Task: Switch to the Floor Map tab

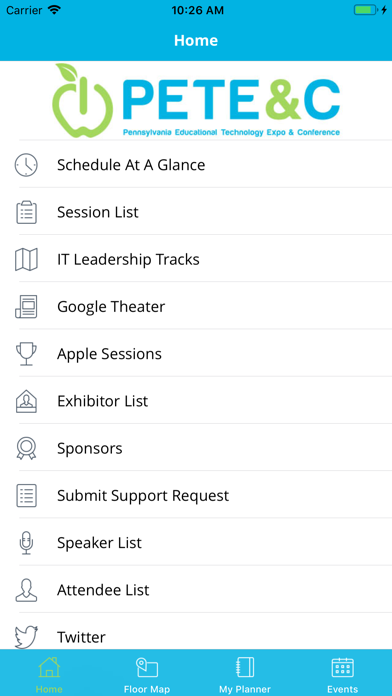Action: click(147, 674)
